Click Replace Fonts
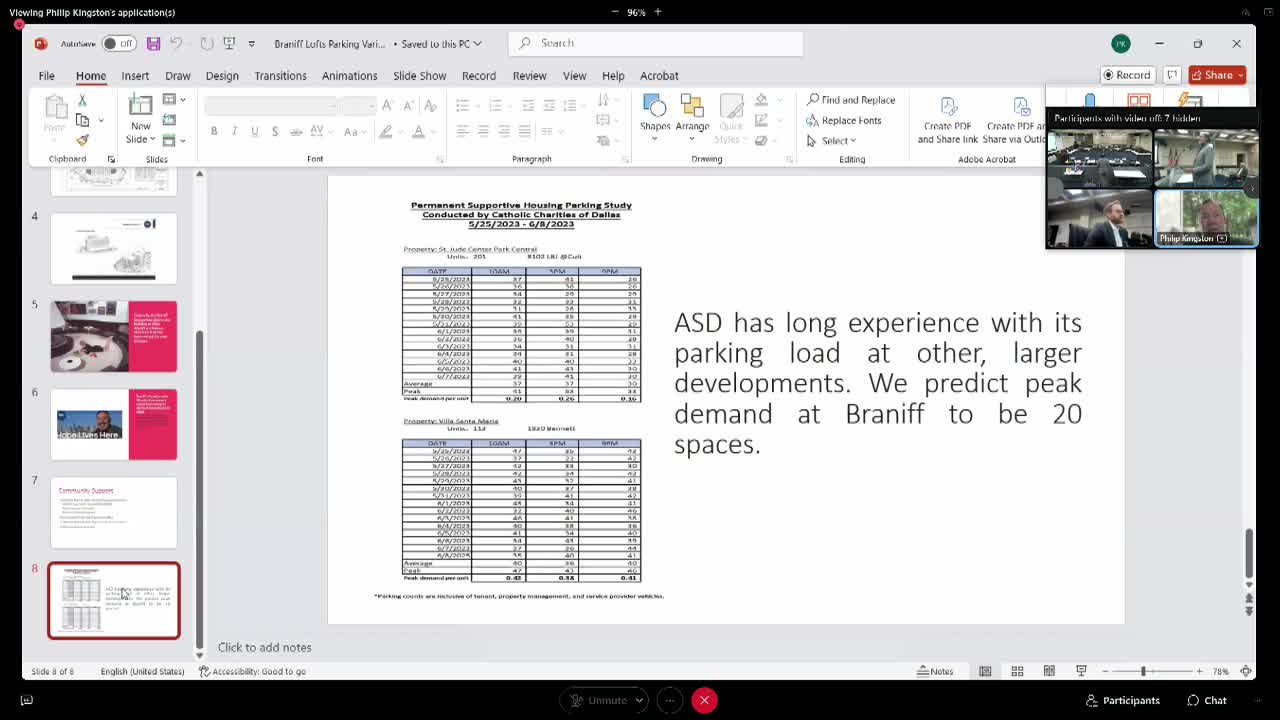 coord(844,120)
